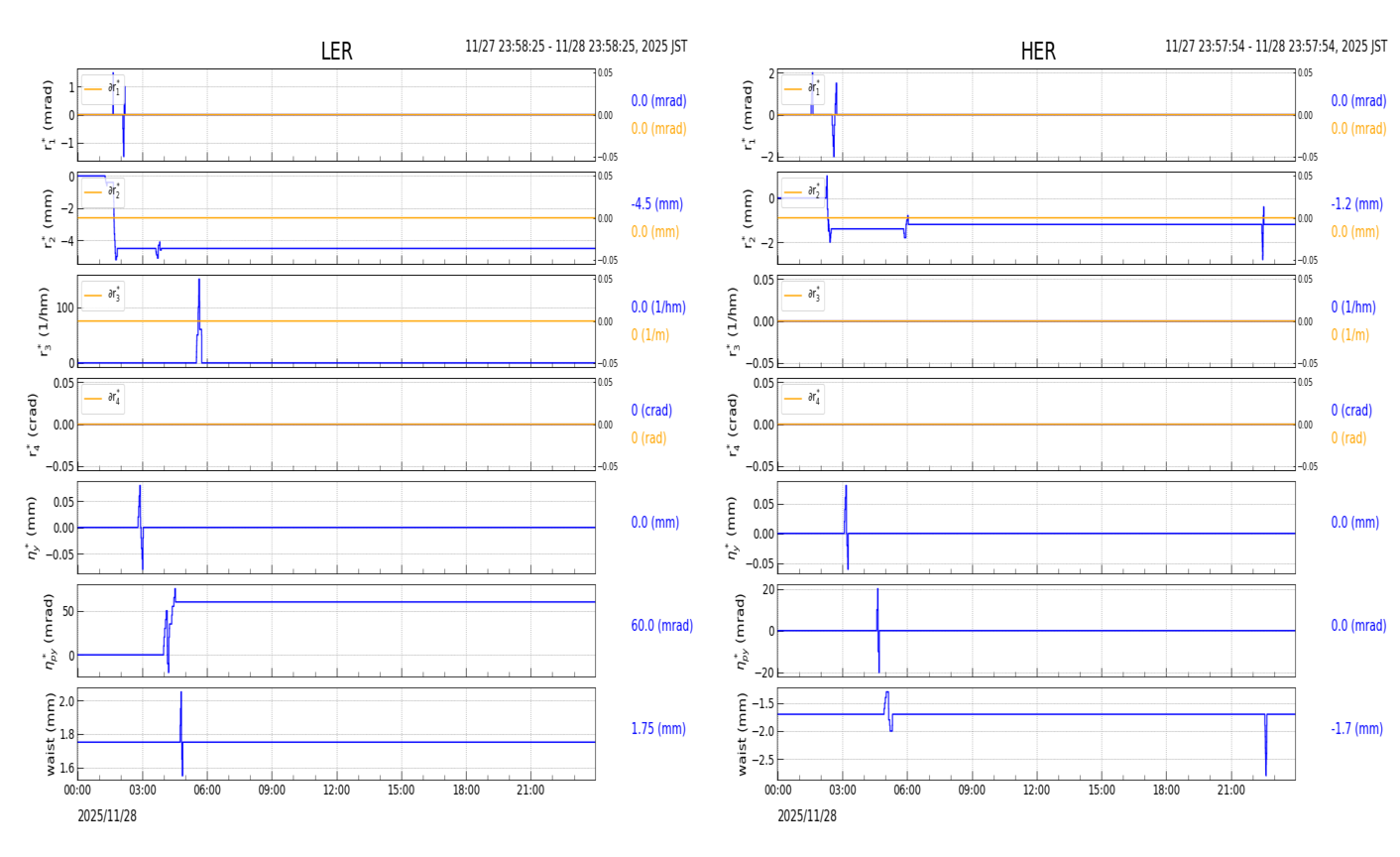Click the HER orange 0.0 (mm) value beside r2 plot
Screen dimensions: 1400x857
1355,232
